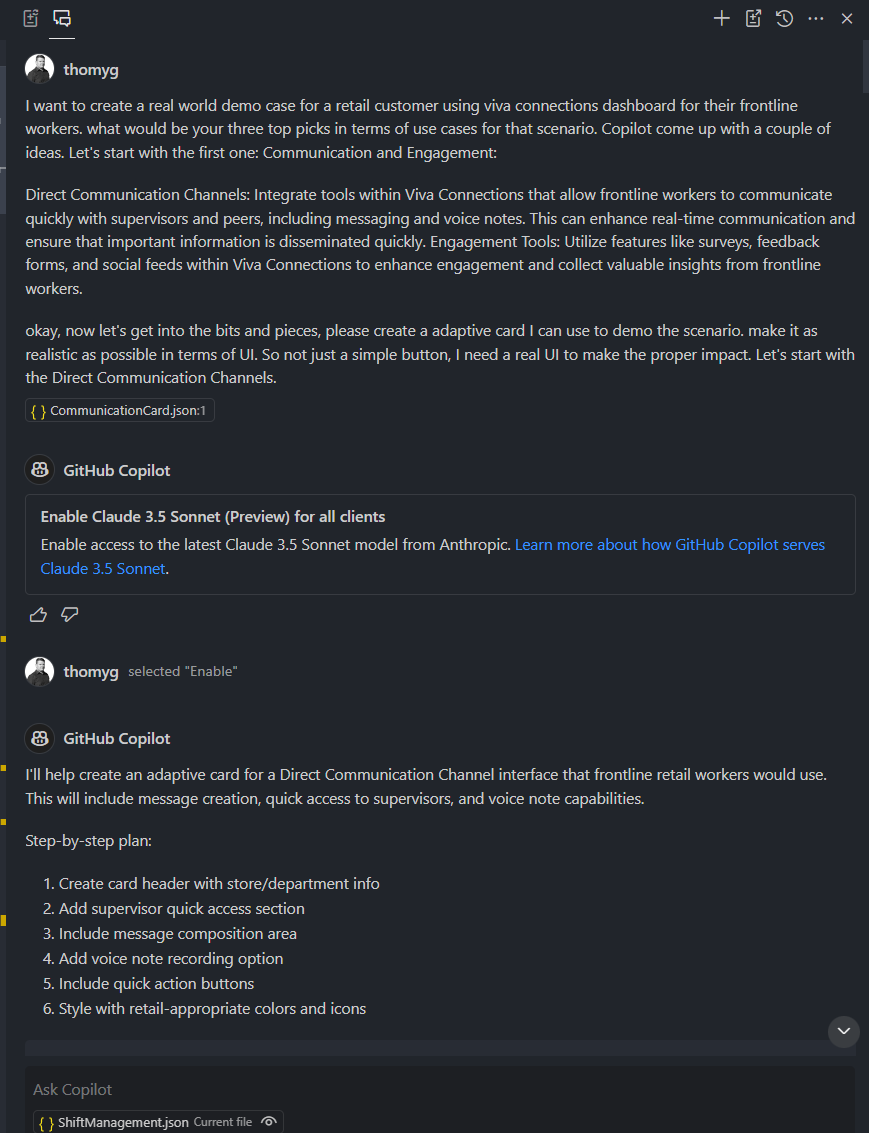The width and height of the screenshot is (869, 1133).
Task: Start a new chat with plus icon
Action: (722, 19)
